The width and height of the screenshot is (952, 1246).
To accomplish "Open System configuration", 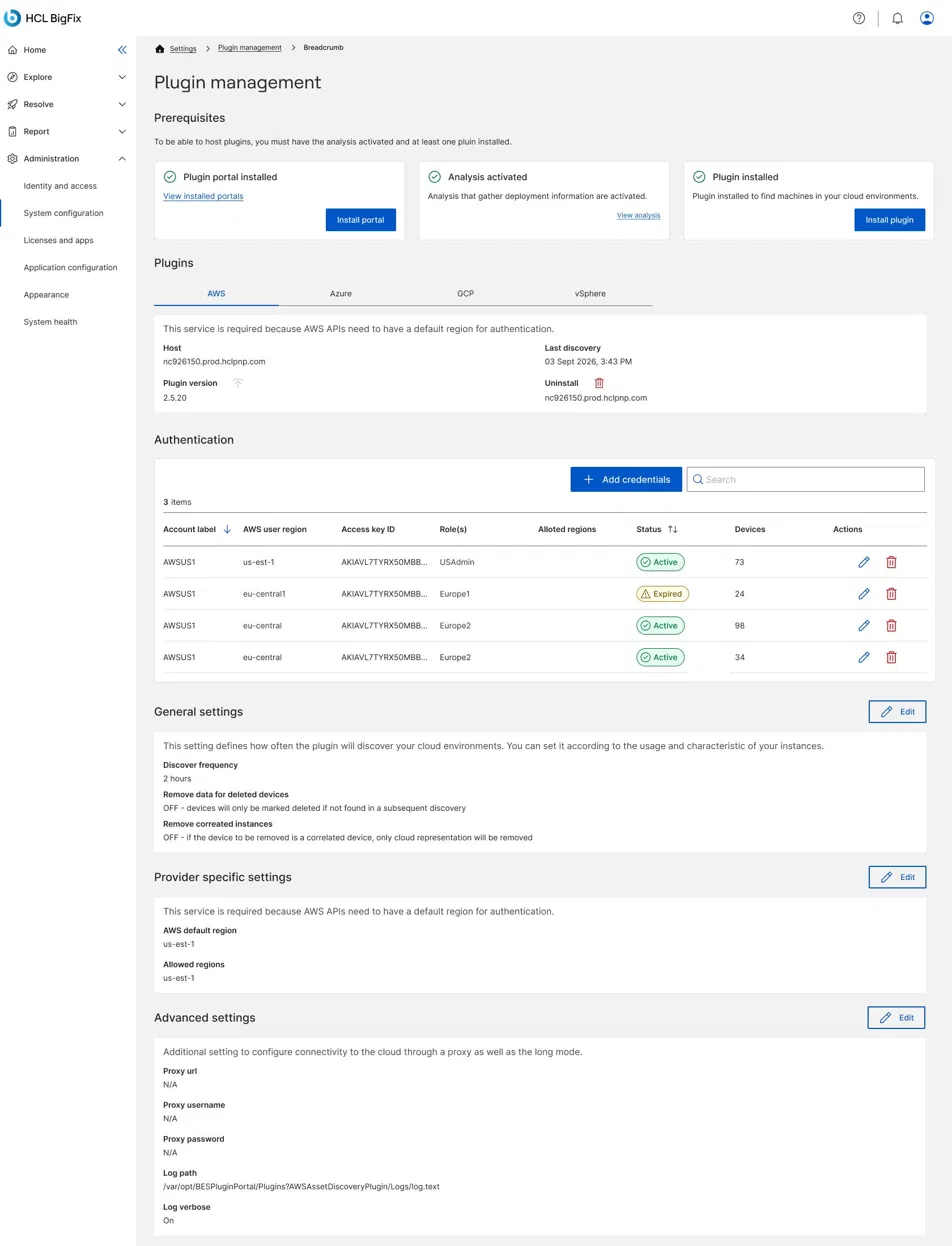I will (63, 213).
